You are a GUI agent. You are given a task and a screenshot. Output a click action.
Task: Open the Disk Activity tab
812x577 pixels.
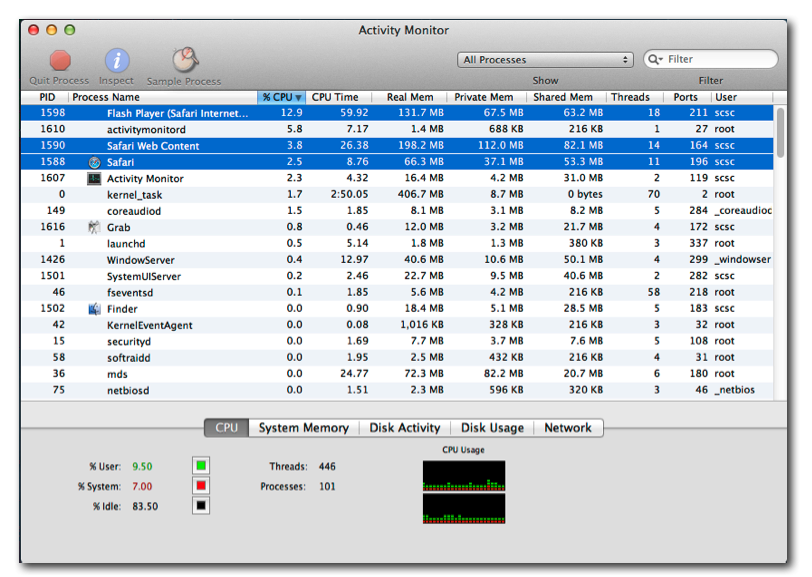[405, 427]
